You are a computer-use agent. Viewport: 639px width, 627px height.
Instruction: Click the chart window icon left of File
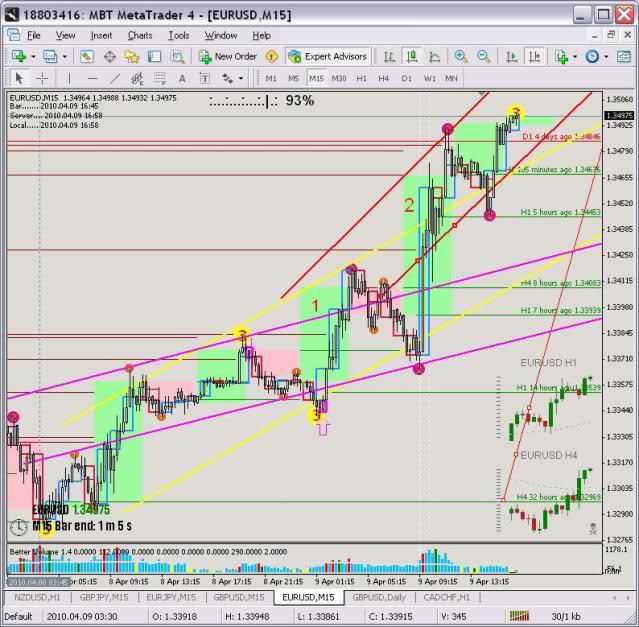[13, 35]
